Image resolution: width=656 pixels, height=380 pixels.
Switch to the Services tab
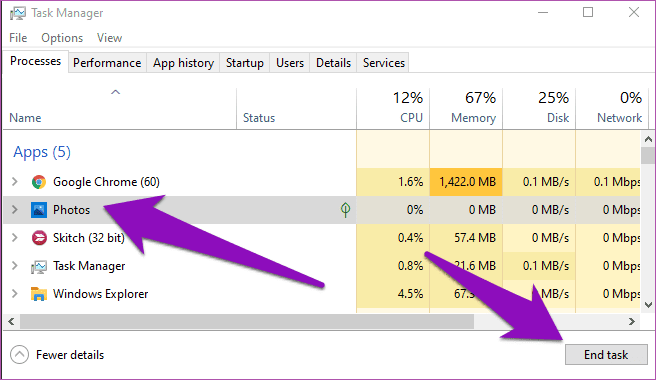click(x=384, y=63)
